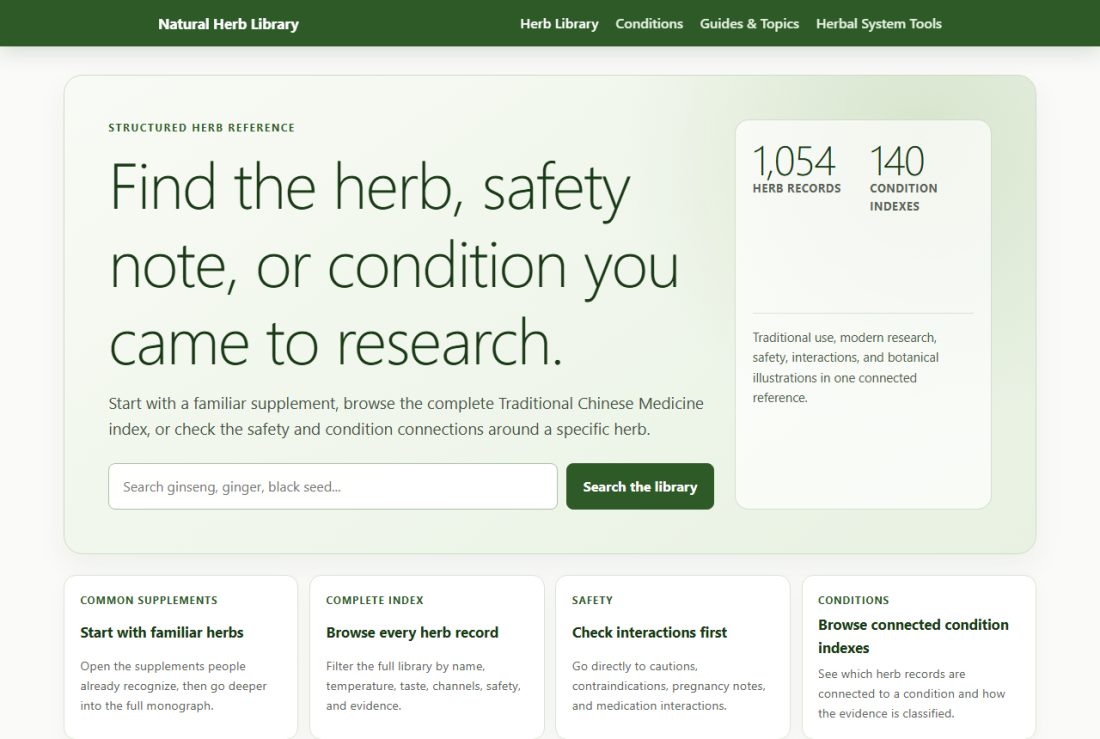This screenshot has width=1100, height=739.
Task: Click the Find the herb headline text
Action: pos(394,265)
